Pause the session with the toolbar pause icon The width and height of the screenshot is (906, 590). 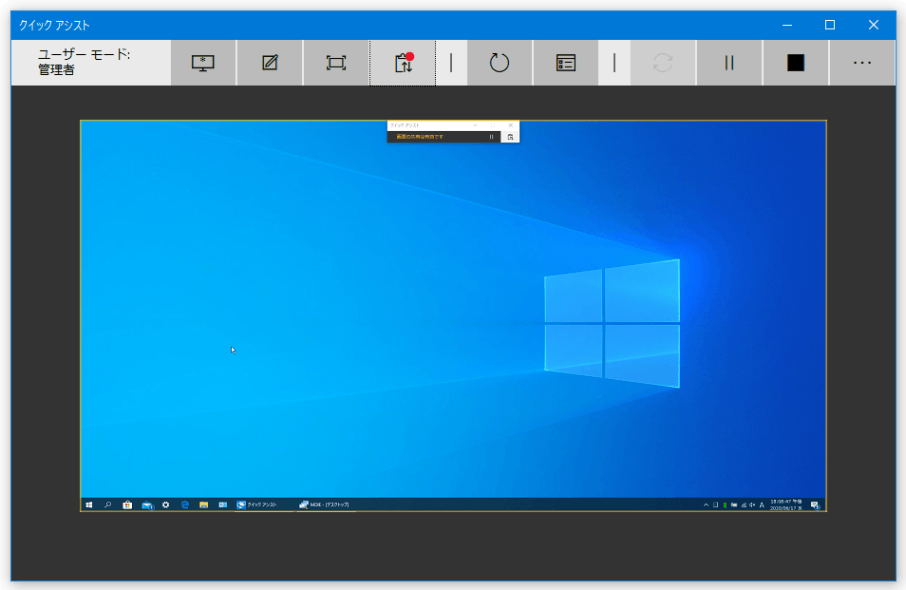coord(729,63)
